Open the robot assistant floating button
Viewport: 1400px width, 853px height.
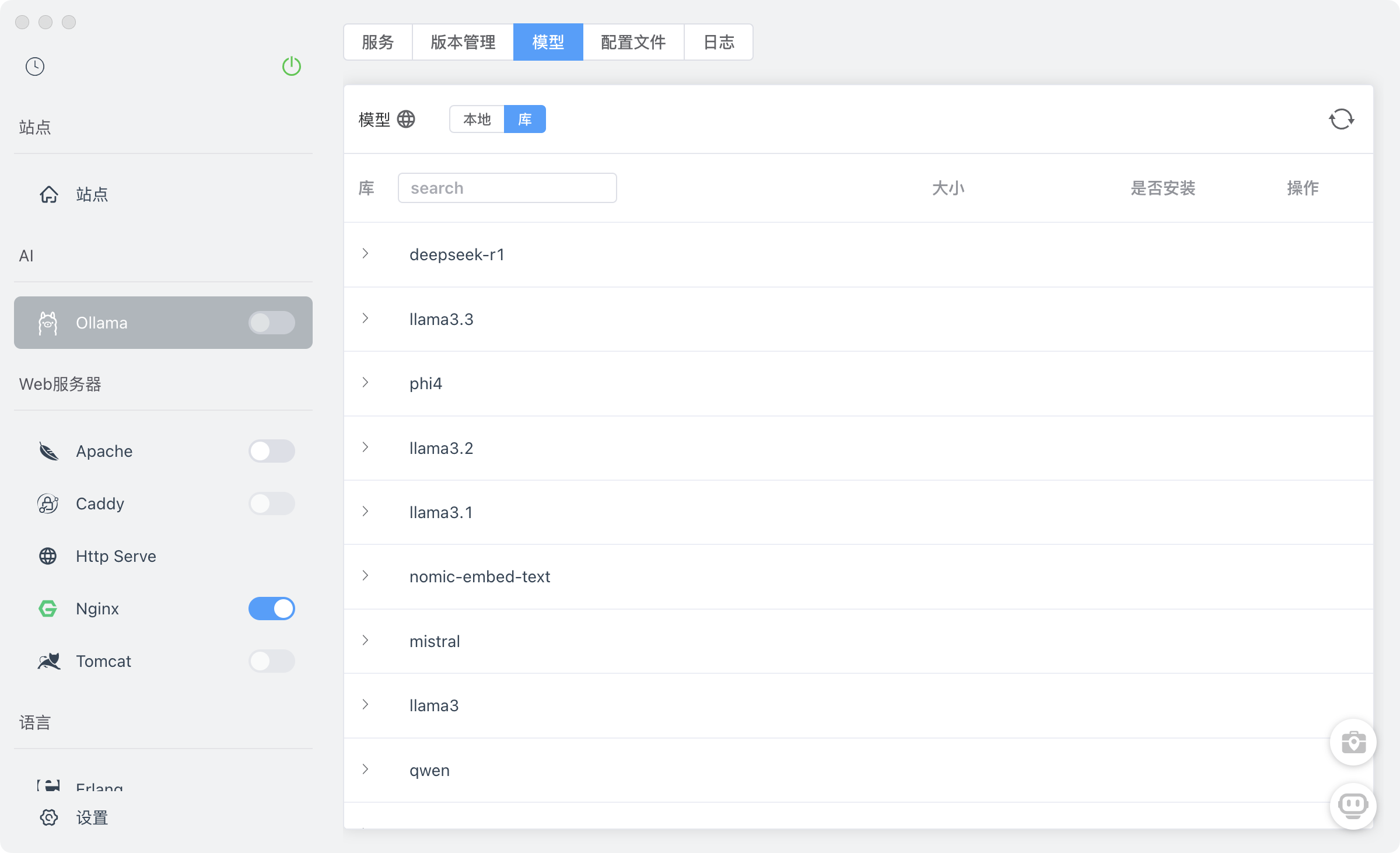coord(1353,806)
